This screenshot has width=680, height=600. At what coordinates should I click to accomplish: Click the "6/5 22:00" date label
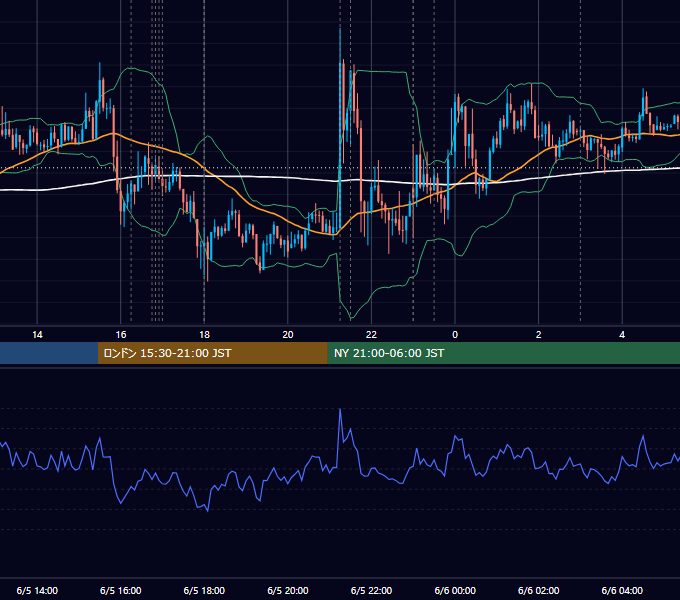pos(372,590)
